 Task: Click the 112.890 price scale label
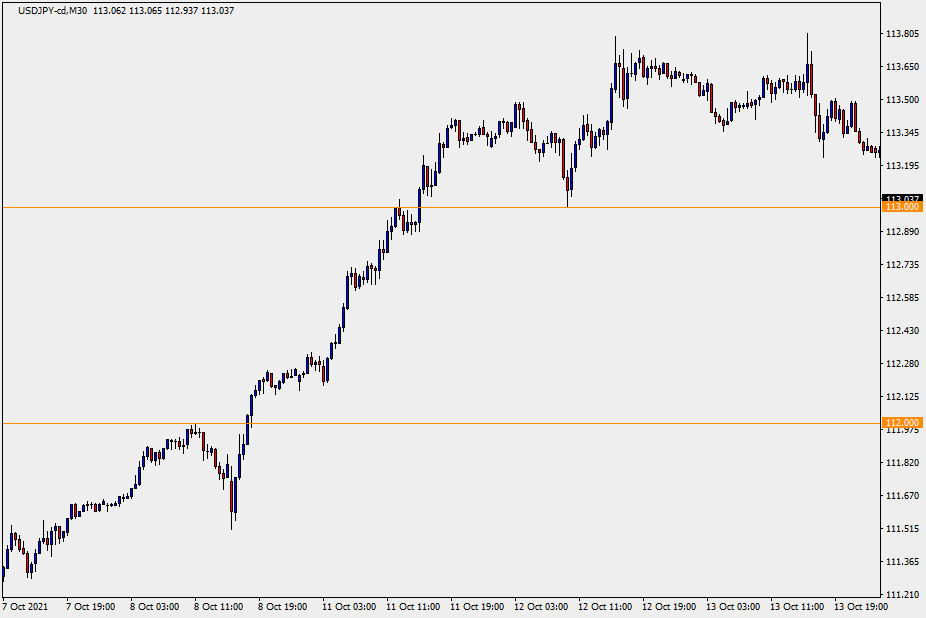pyautogui.click(x=902, y=232)
